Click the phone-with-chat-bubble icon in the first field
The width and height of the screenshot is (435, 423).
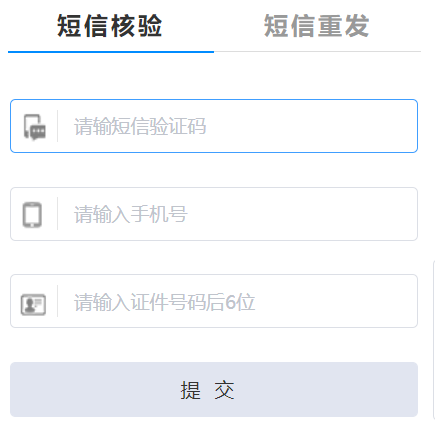point(35,127)
